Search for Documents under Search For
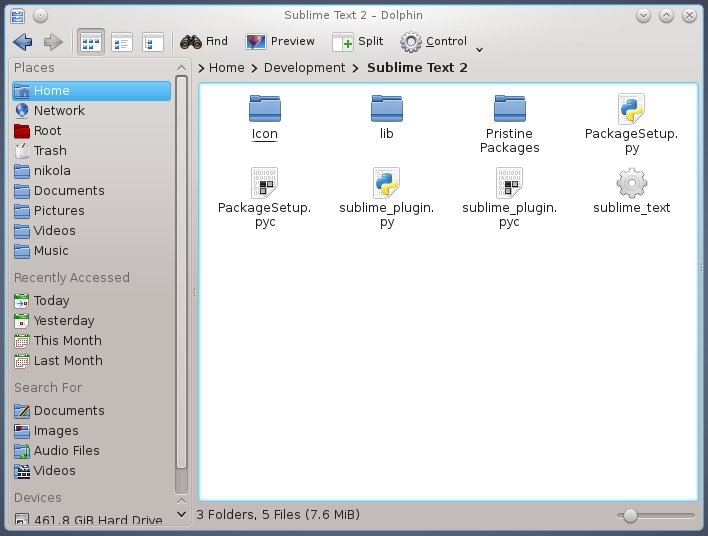Viewport: 708px width, 536px height. click(x=92, y=410)
